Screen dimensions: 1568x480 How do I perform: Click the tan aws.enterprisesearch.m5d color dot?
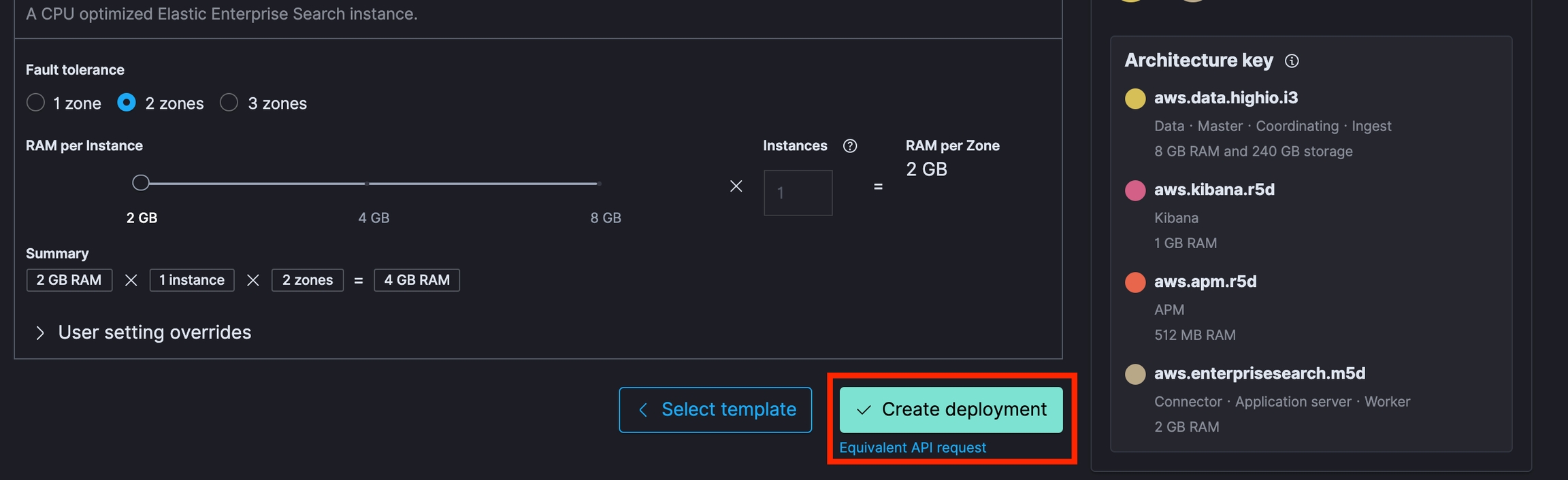click(1134, 374)
